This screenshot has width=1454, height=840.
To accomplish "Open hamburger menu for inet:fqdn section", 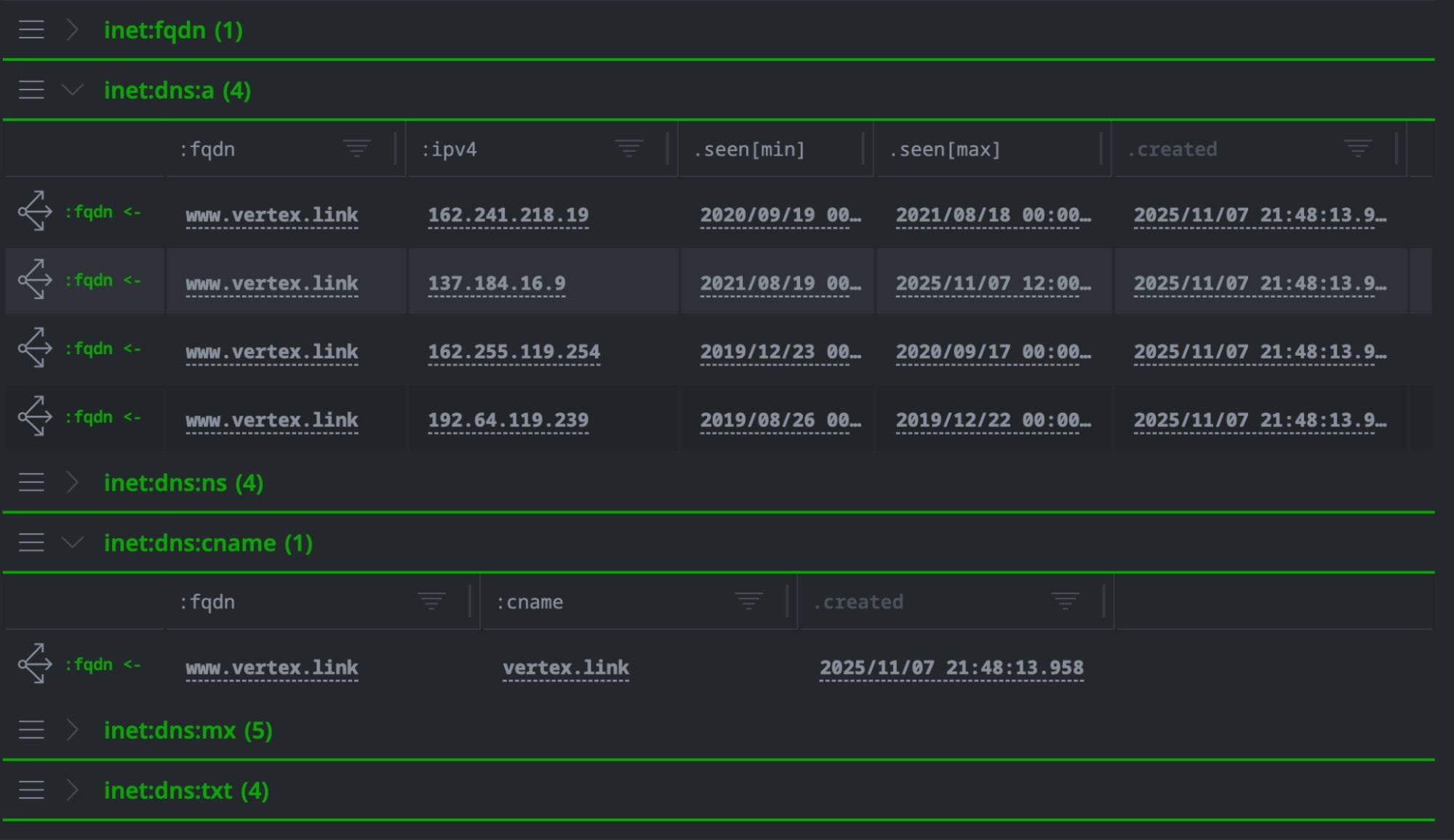I will 31,30.
